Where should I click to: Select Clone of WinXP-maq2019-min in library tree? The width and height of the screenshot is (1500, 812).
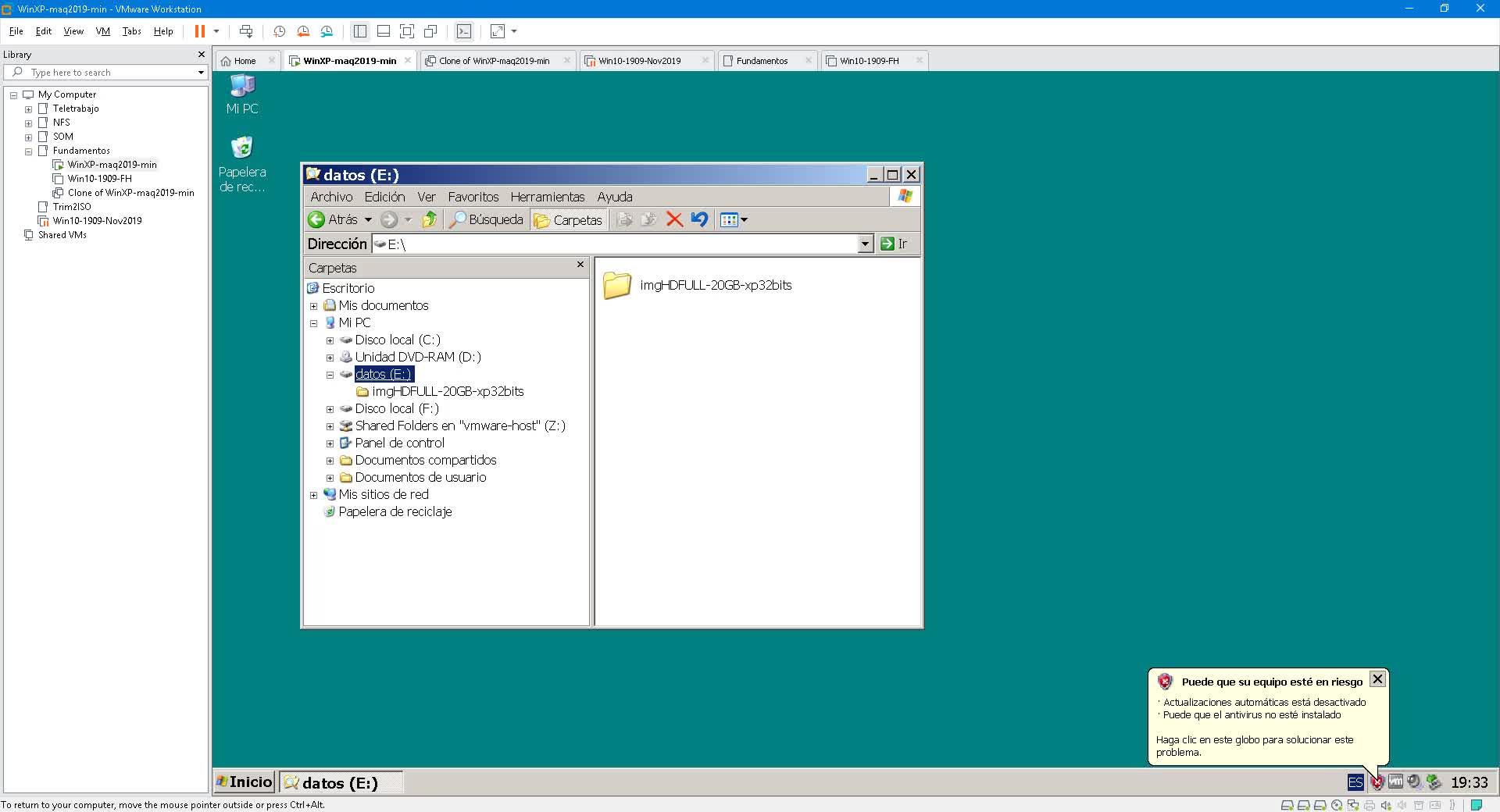pyautogui.click(x=130, y=193)
